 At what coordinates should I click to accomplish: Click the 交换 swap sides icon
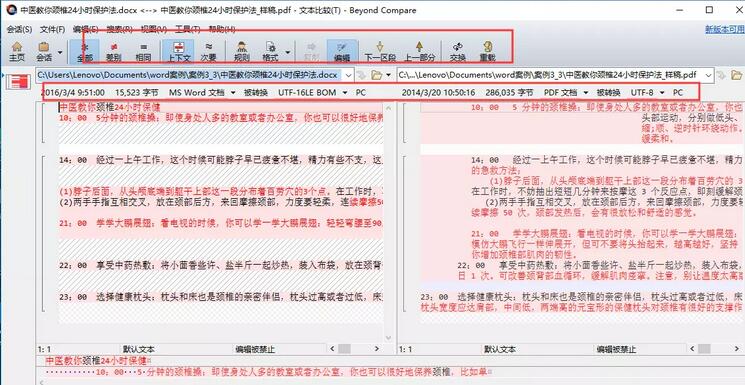click(458, 52)
